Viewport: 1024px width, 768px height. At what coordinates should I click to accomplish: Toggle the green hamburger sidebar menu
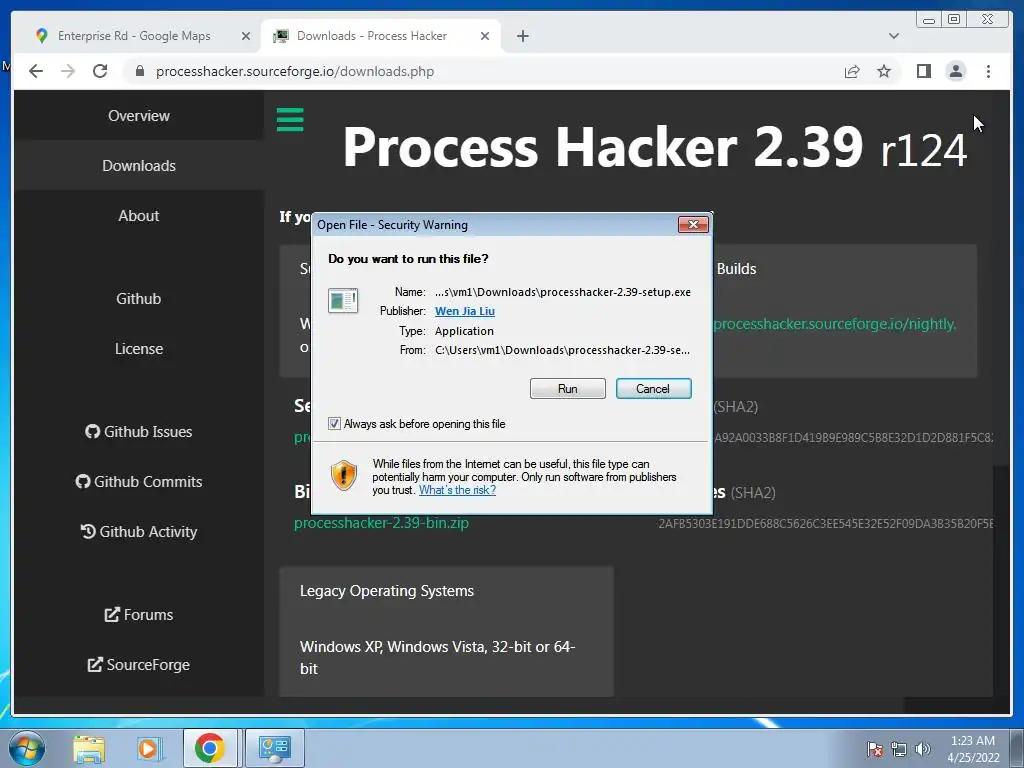click(x=290, y=120)
